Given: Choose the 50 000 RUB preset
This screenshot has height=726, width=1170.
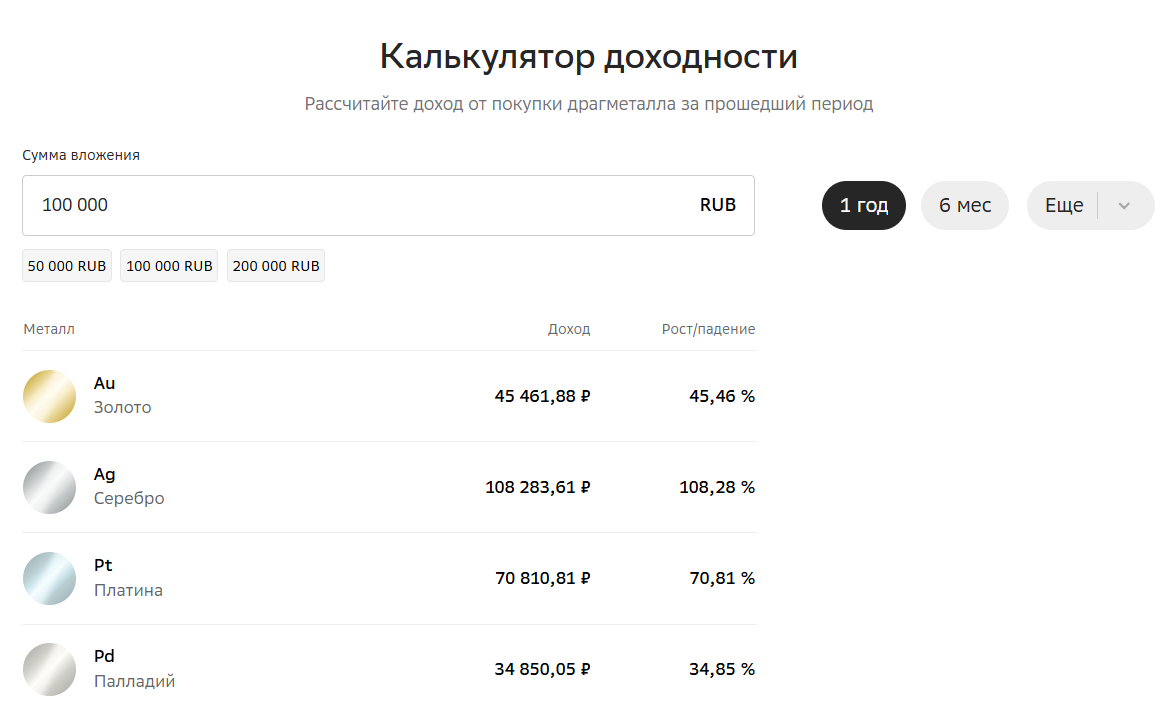Looking at the screenshot, I should click(67, 266).
